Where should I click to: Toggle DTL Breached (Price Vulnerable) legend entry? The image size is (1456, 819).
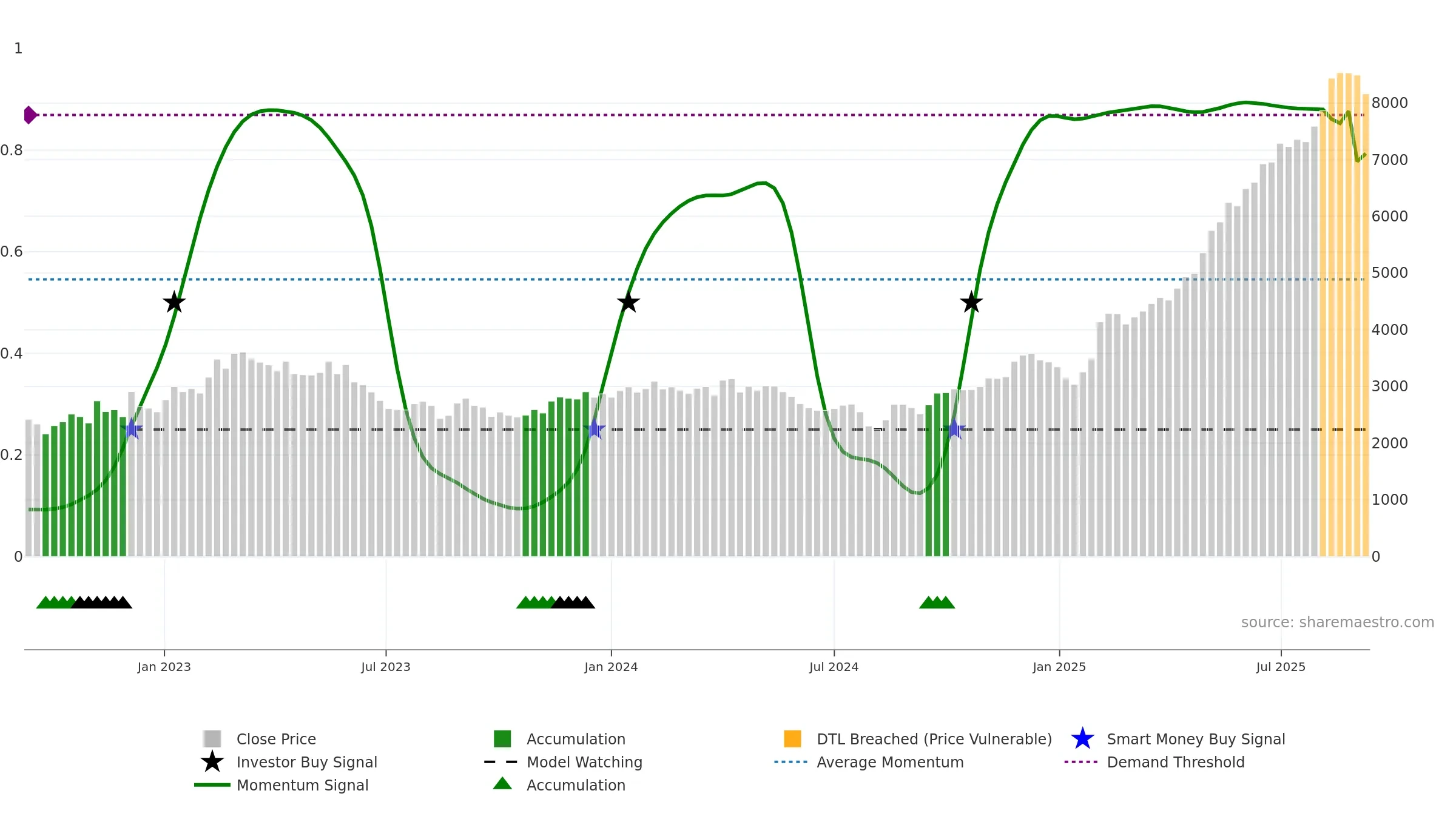pos(918,739)
